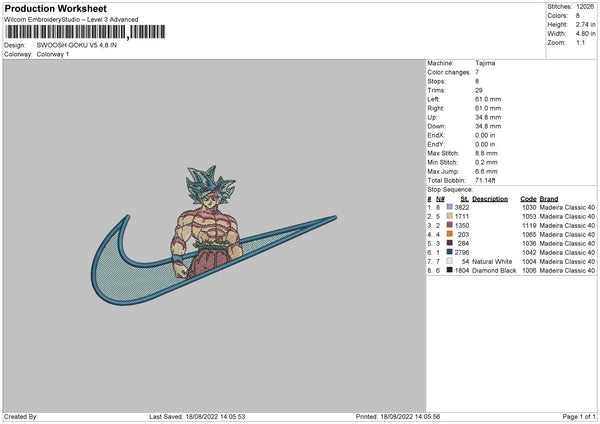Image resolution: width=600 pixels, height=424 pixels.
Task: Select the Diamond Black color swatch
Action: pyautogui.click(x=449, y=270)
